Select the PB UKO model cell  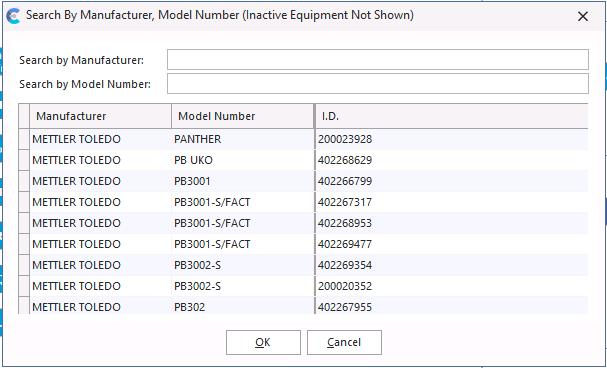[x=243, y=160]
